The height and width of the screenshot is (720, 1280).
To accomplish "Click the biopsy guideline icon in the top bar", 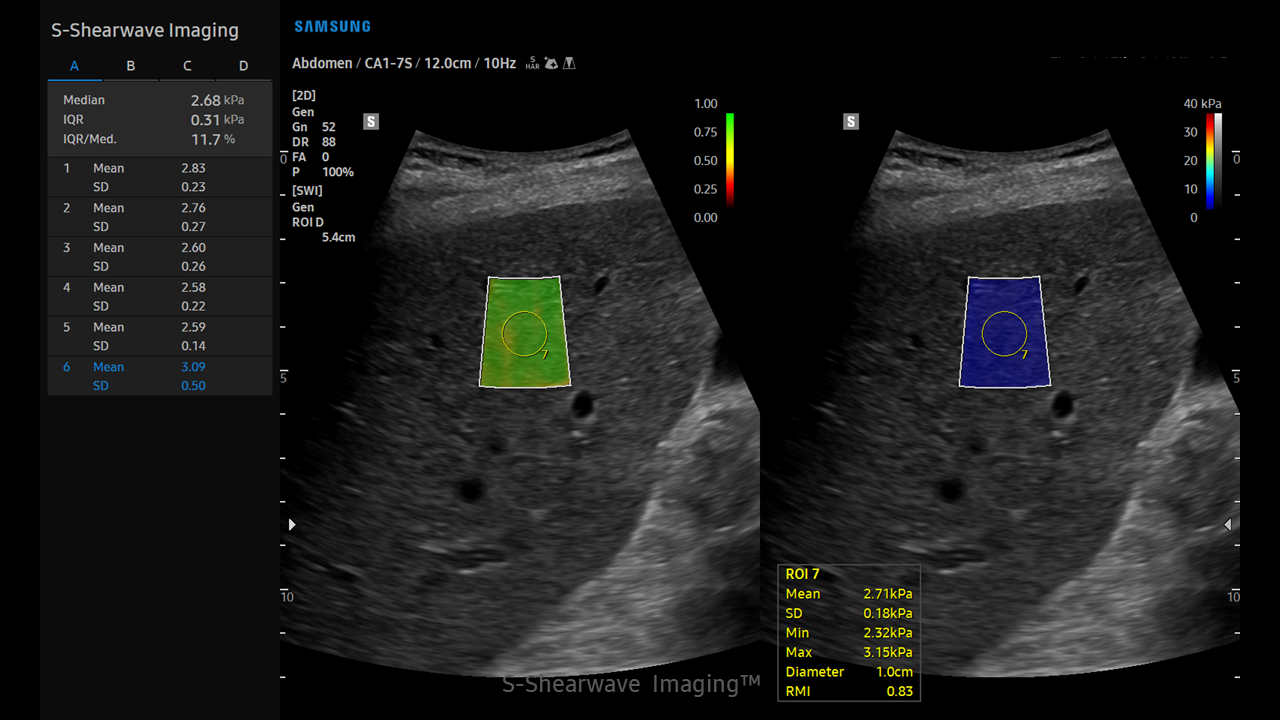I will point(570,62).
